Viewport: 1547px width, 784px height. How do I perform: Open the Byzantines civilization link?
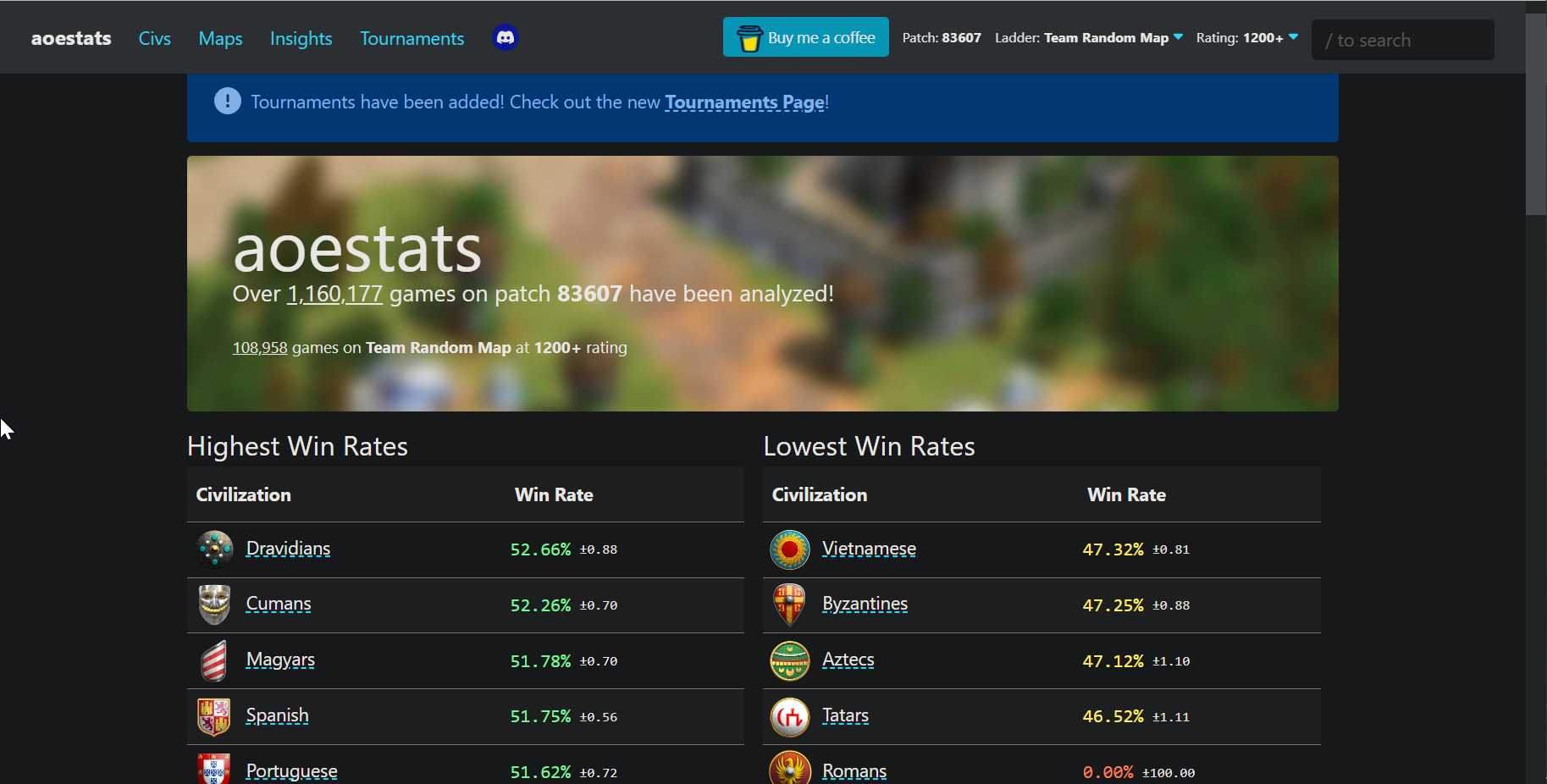pos(865,604)
